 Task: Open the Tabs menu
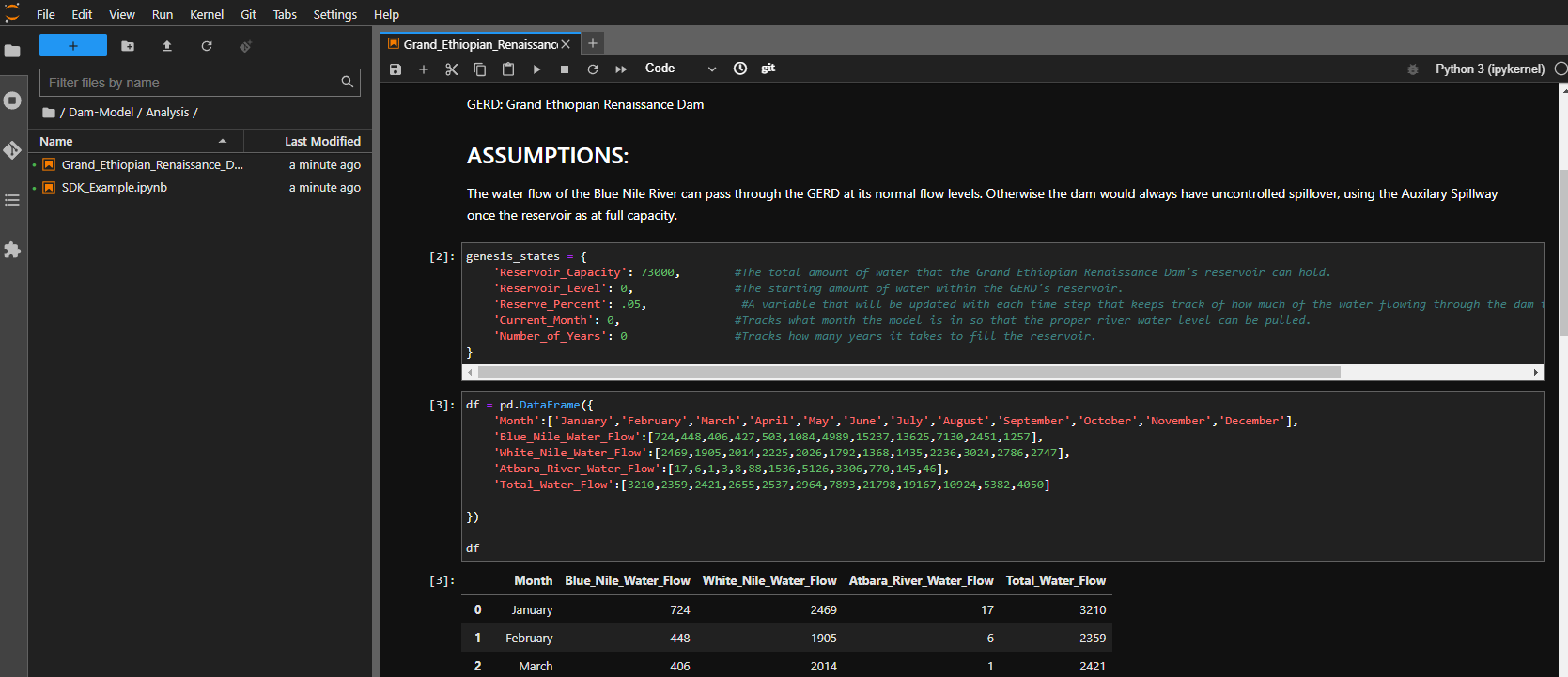(285, 14)
